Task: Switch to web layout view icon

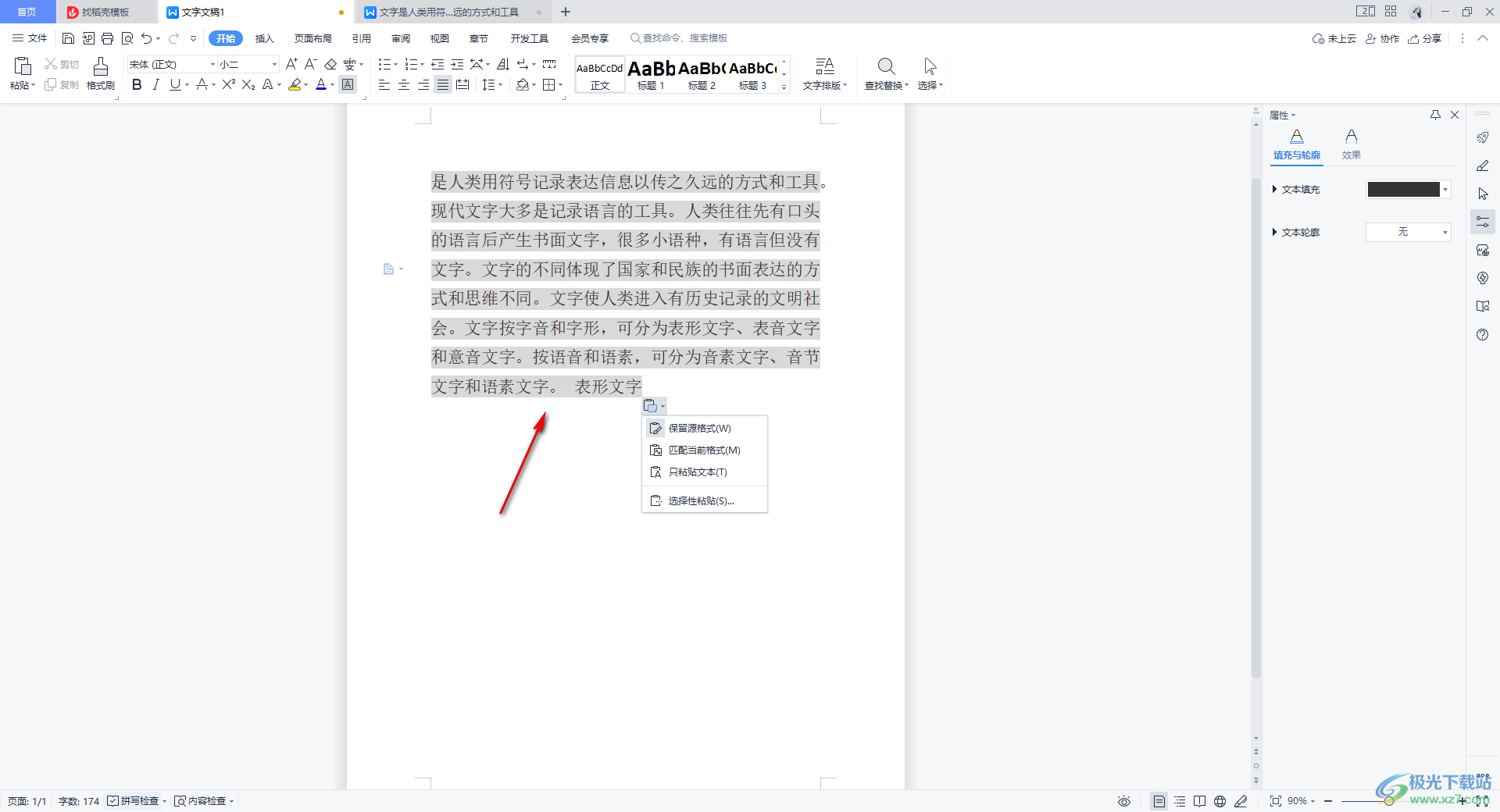Action: click(x=1220, y=801)
